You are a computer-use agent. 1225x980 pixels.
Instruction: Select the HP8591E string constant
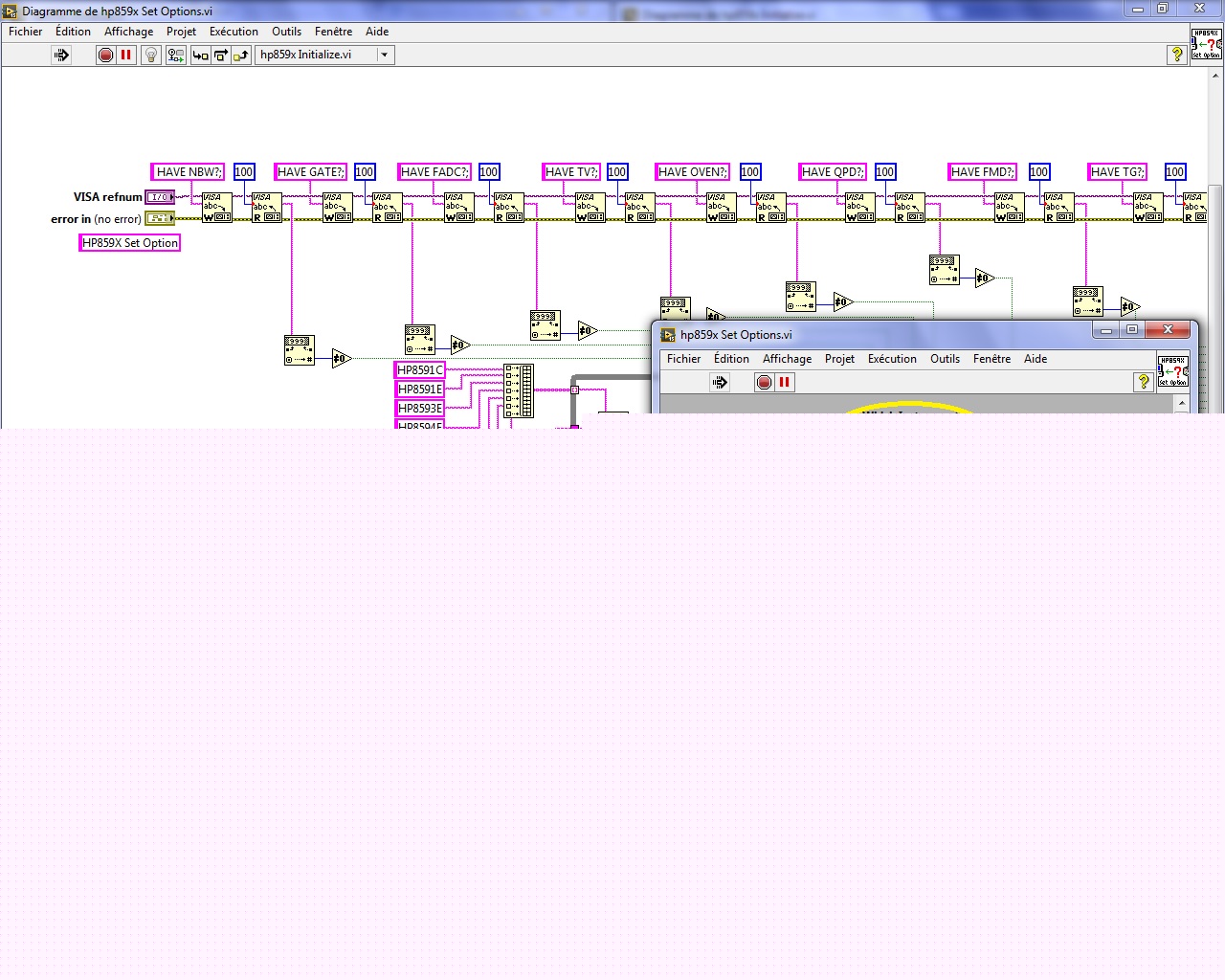[420, 389]
